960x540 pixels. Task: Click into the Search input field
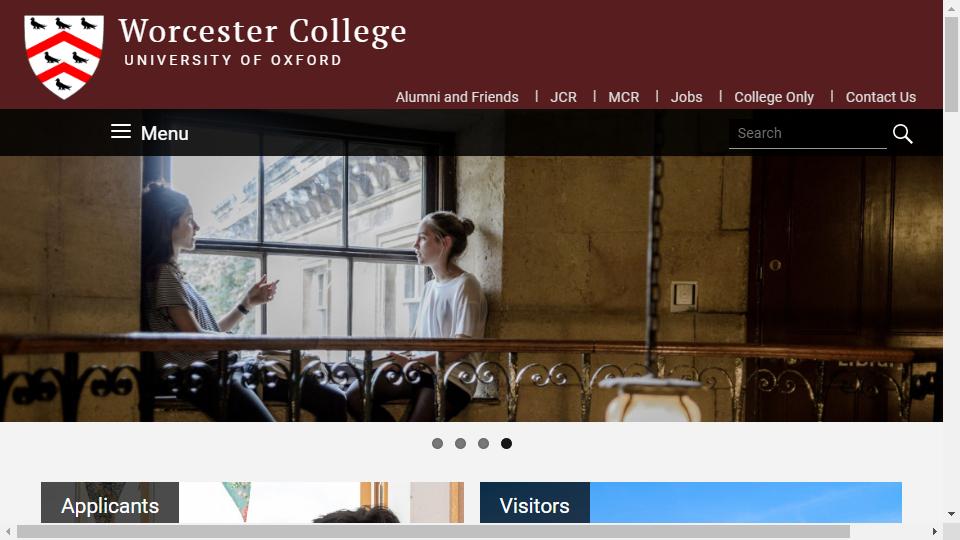tap(808, 133)
